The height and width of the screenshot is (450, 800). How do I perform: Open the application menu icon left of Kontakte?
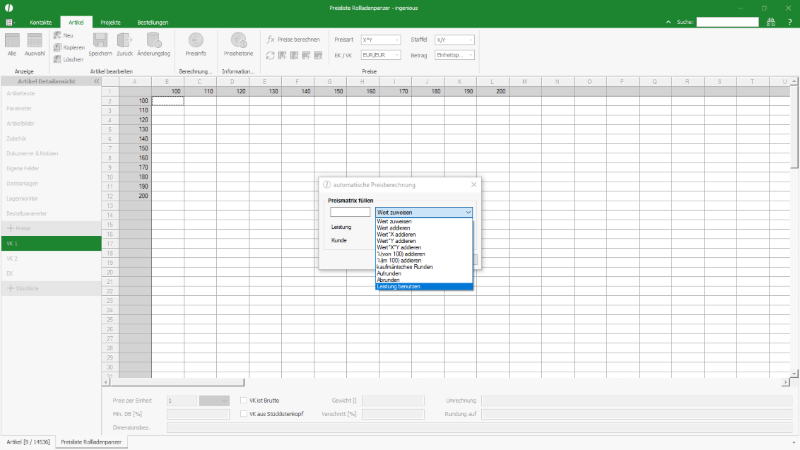pos(10,22)
